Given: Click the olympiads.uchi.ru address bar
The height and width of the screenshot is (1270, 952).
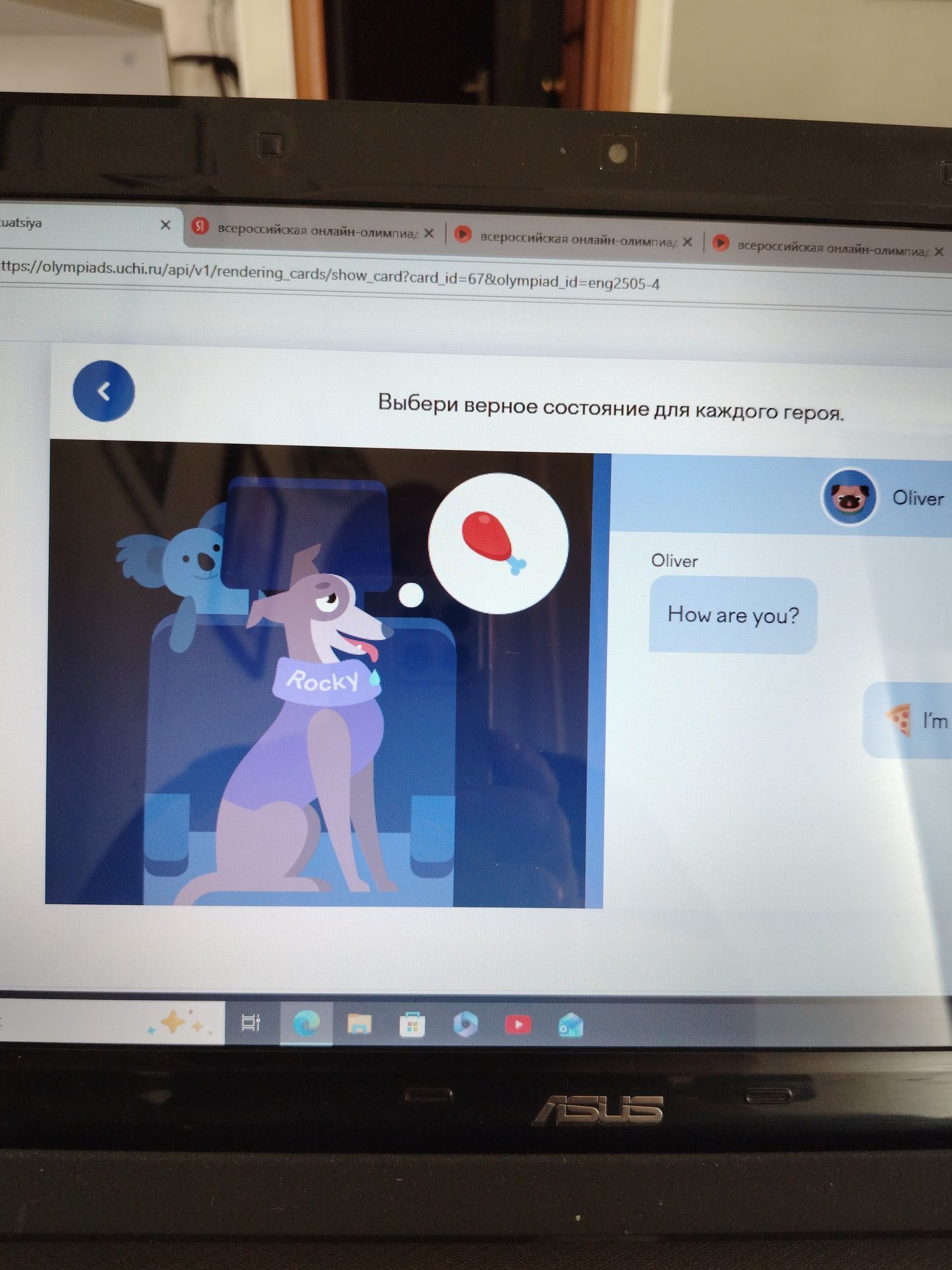Looking at the screenshot, I should point(463,279).
